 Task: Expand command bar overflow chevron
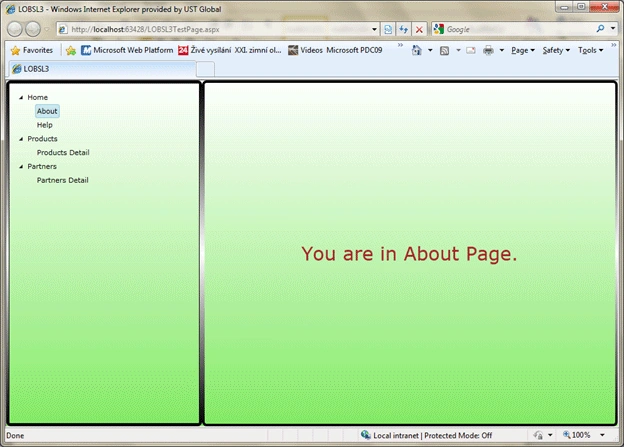coord(614,45)
